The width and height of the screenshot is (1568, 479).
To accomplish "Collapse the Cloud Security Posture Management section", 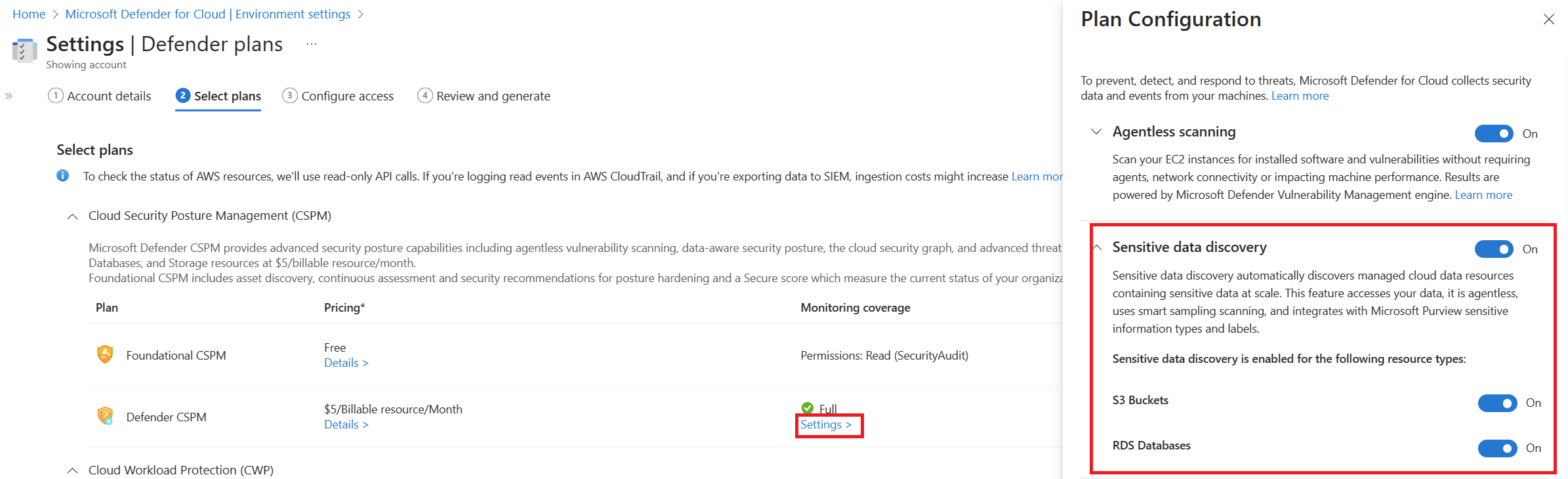I will pyautogui.click(x=73, y=216).
